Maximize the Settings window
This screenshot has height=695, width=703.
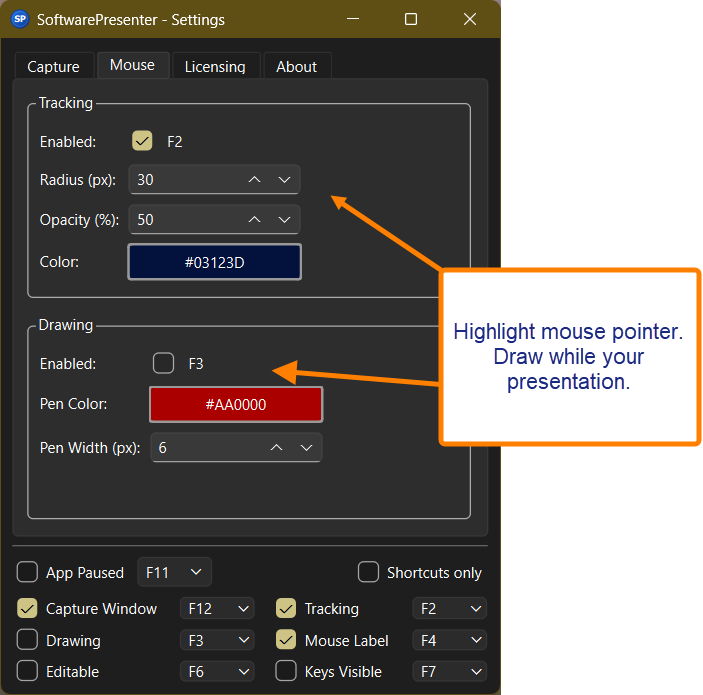click(411, 19)
